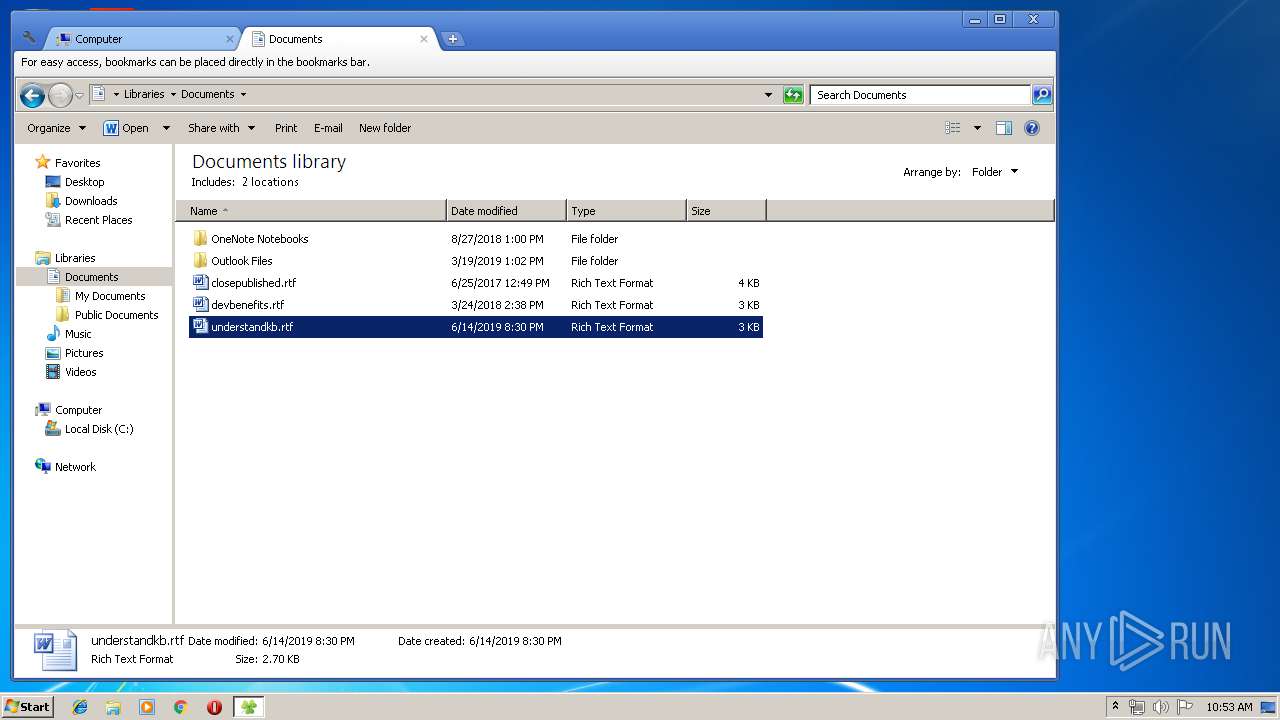The image size is (1280, 720).
Task: Click the 2 locations link
Action: (270, 182)
